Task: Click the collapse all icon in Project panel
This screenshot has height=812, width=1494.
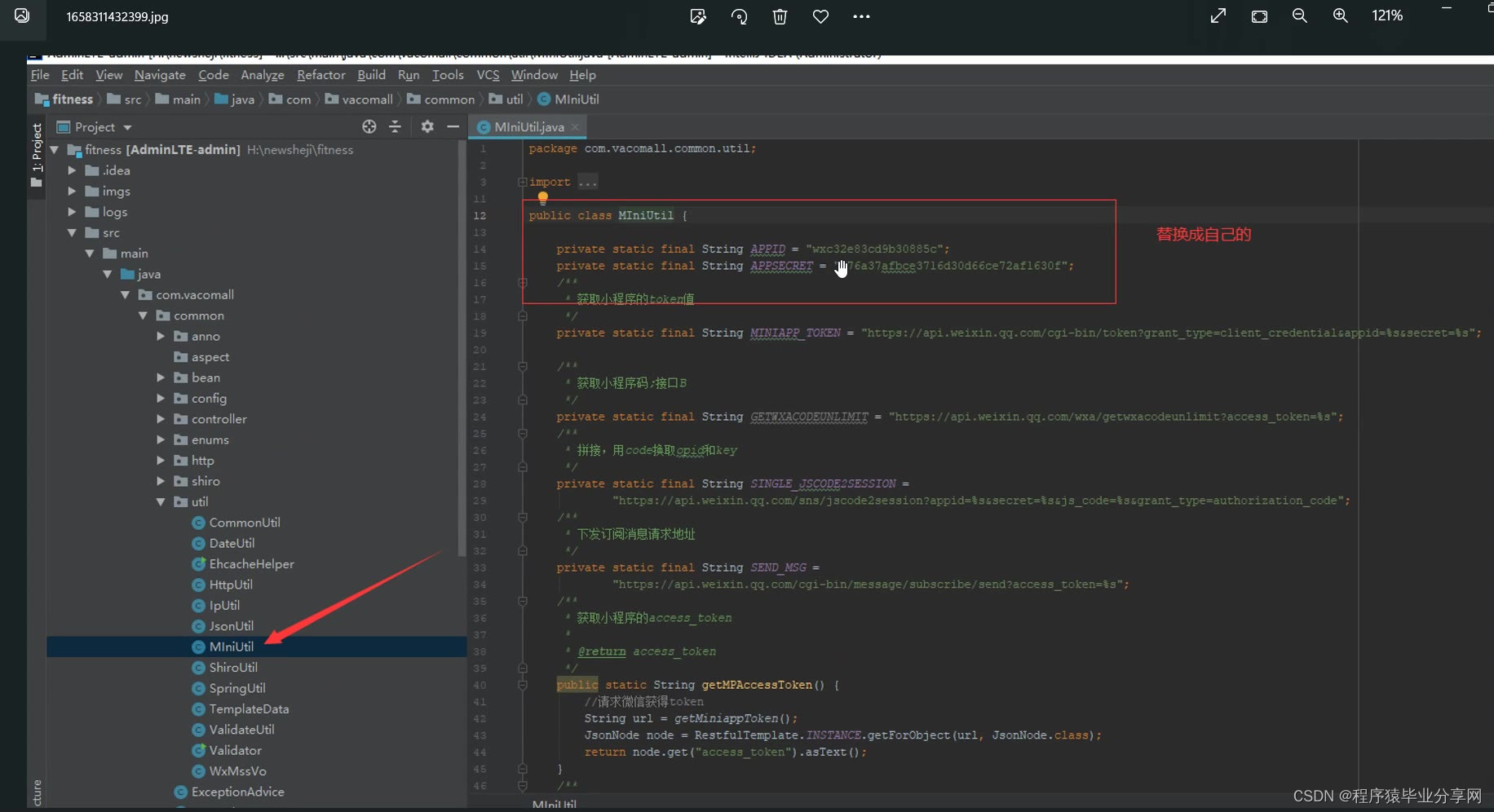Action: [395, 126]
